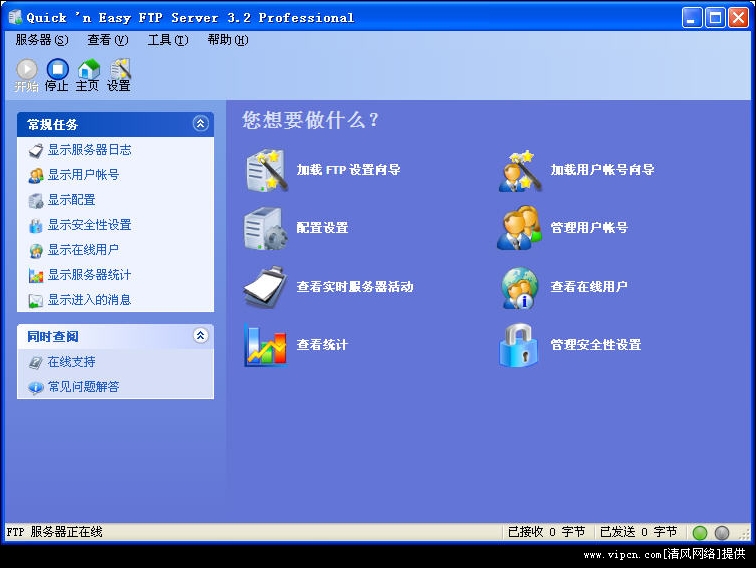Open 查看统计 text link

322,345
